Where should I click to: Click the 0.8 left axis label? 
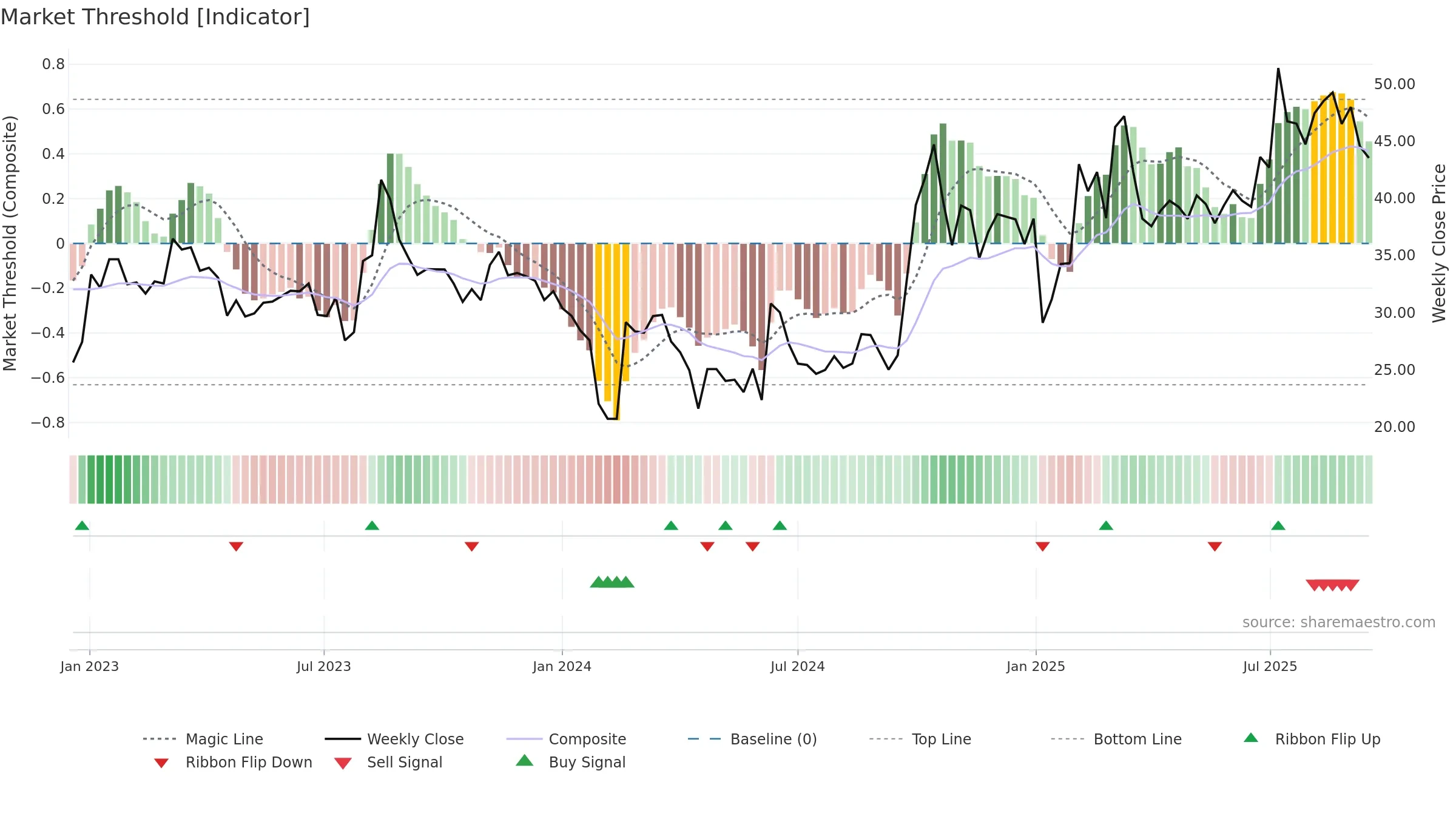pyautogui.click(x=53, y=64)
